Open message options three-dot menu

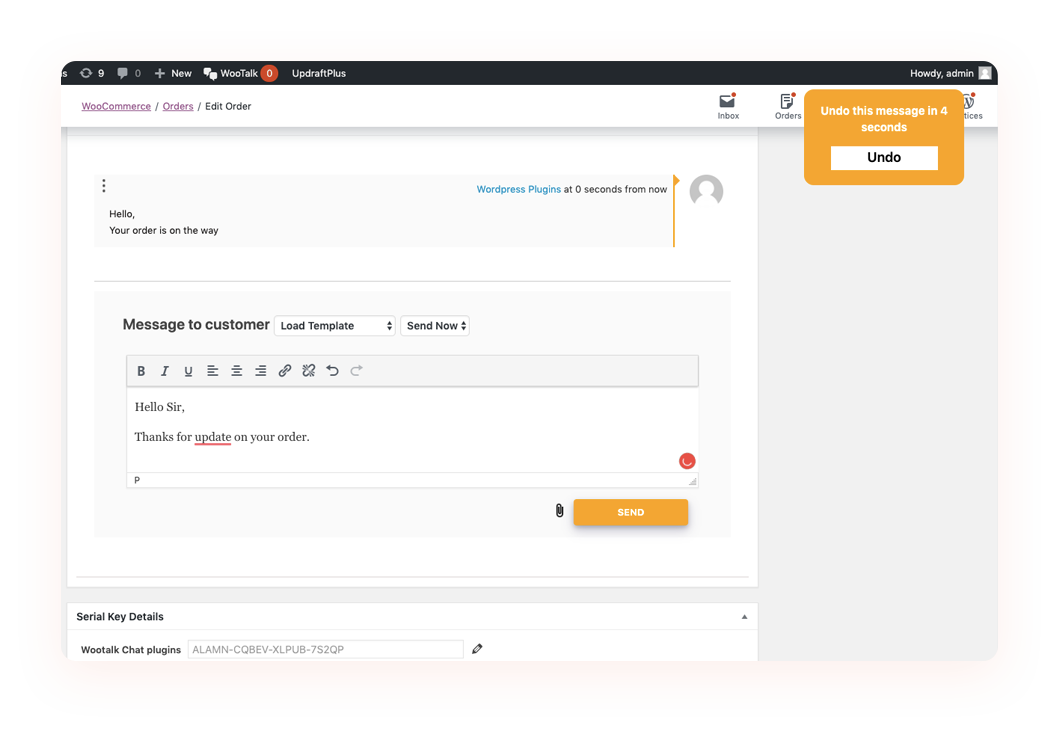[x=104, y=186]
